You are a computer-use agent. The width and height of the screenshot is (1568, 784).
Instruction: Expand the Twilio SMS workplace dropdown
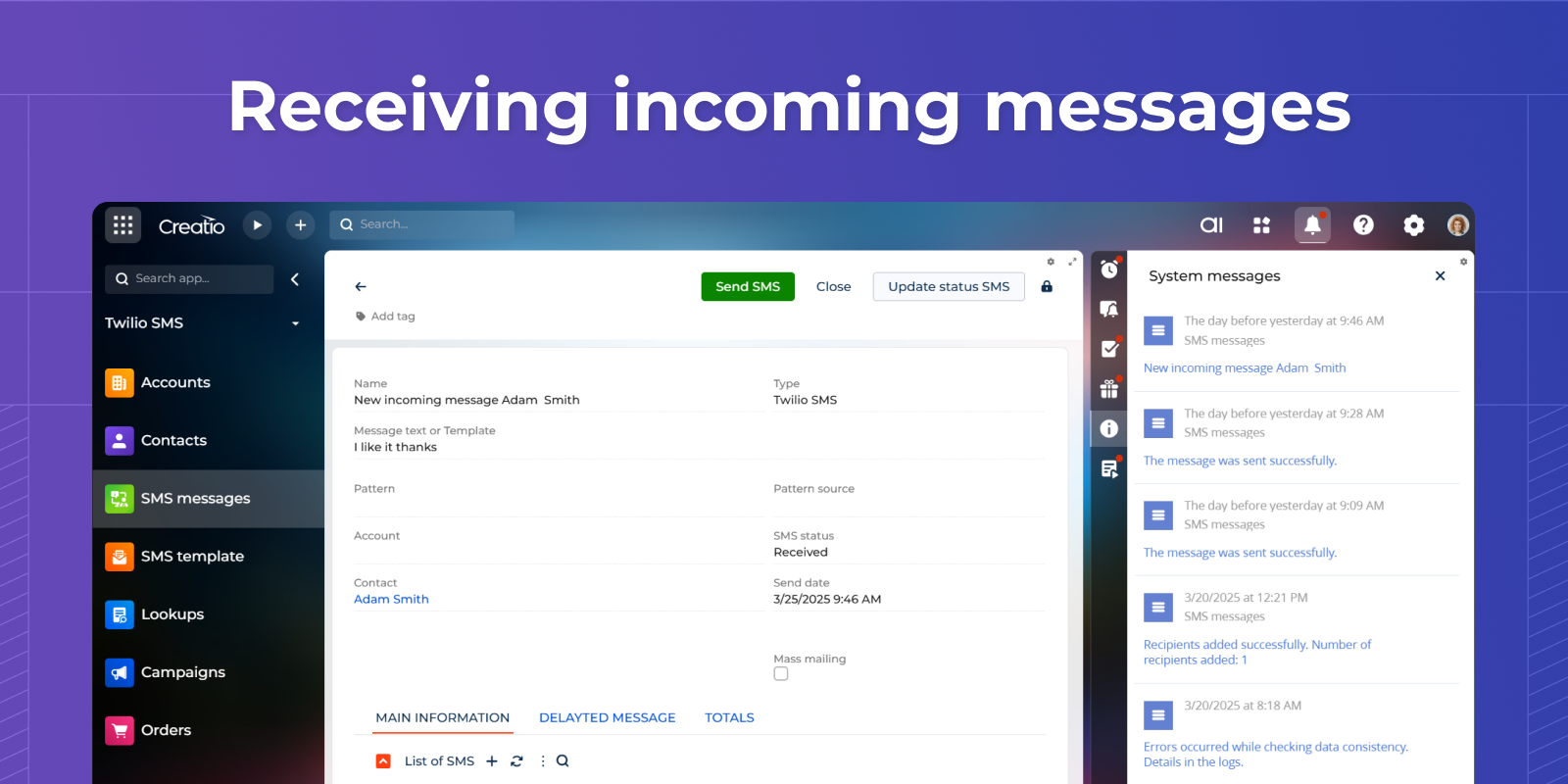tap(295, 323)
